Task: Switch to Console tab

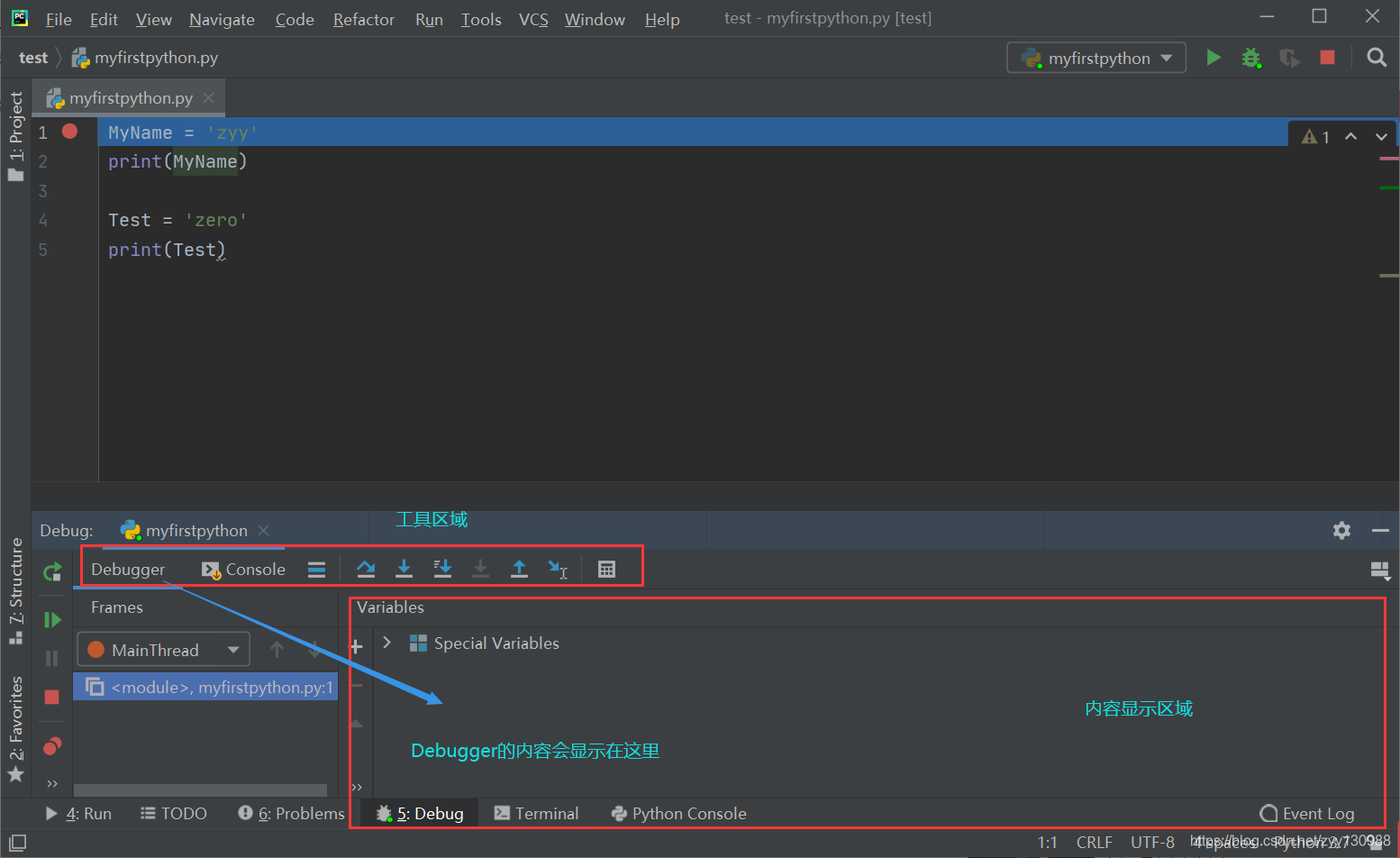Action: [243, 570]
